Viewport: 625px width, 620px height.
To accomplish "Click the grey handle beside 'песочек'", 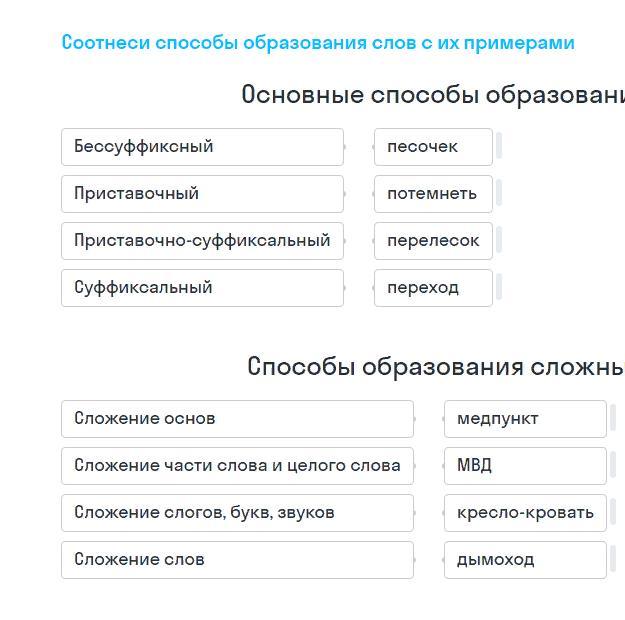I will coord(499,147).
